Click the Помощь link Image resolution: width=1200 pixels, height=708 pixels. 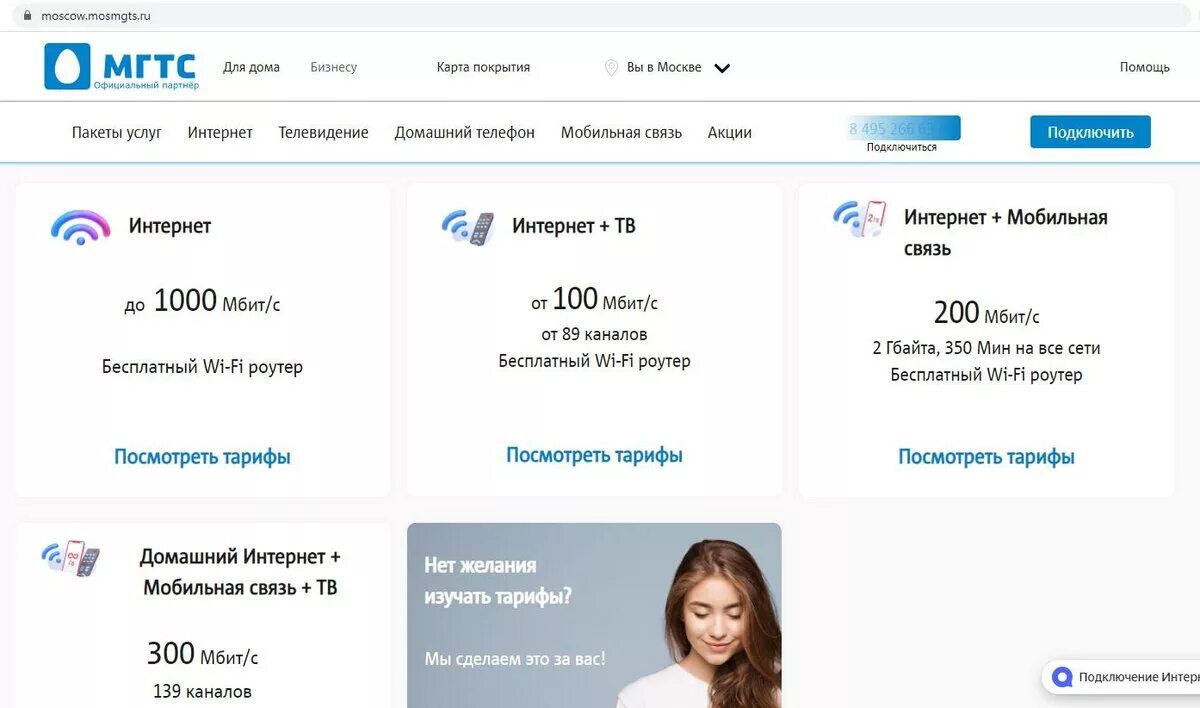[x=1144, y=67]
